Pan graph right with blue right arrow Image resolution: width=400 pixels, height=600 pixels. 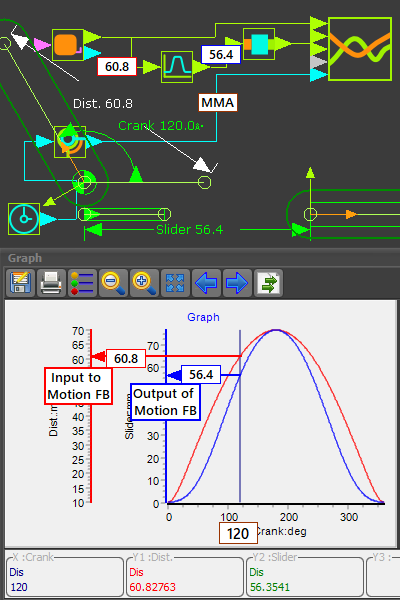pos(237,283)
